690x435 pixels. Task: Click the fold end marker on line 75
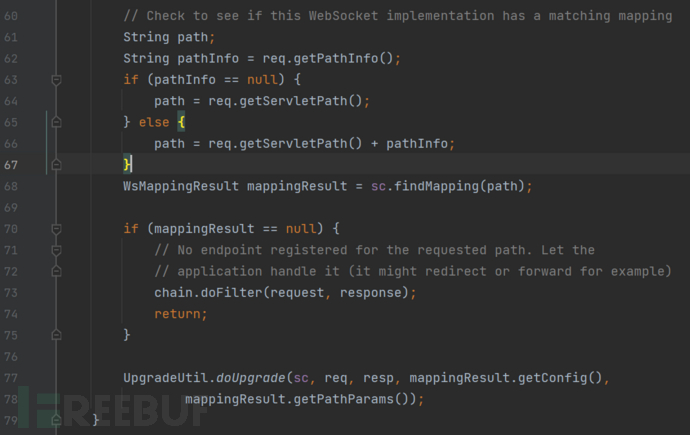(x=57, y=333)
